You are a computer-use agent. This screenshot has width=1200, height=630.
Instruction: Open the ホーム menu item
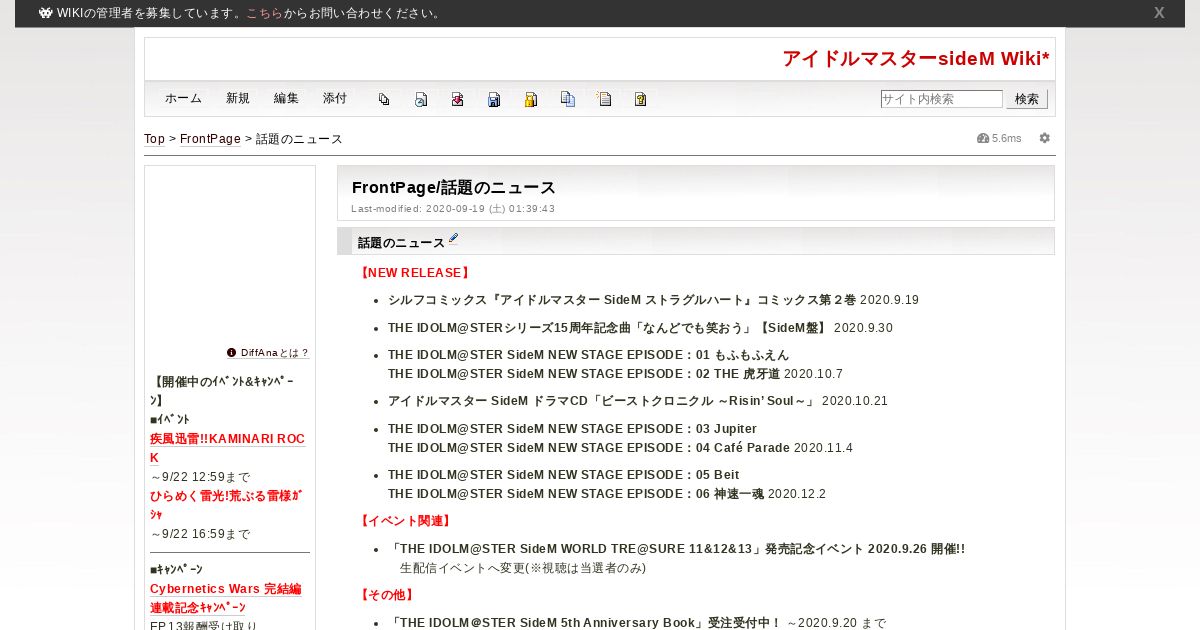click(x=183, y=98)
